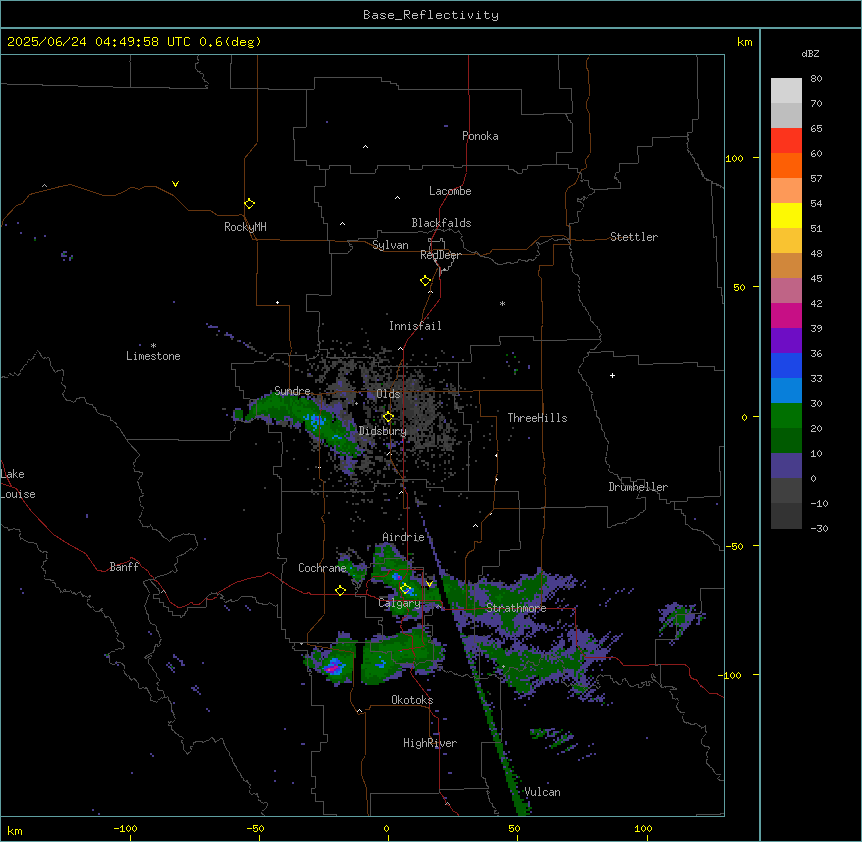This screenshot has height=842, width=862.
Task: Click the yellow V marker northwest of RockyMH
Action: tap(175, 184)
